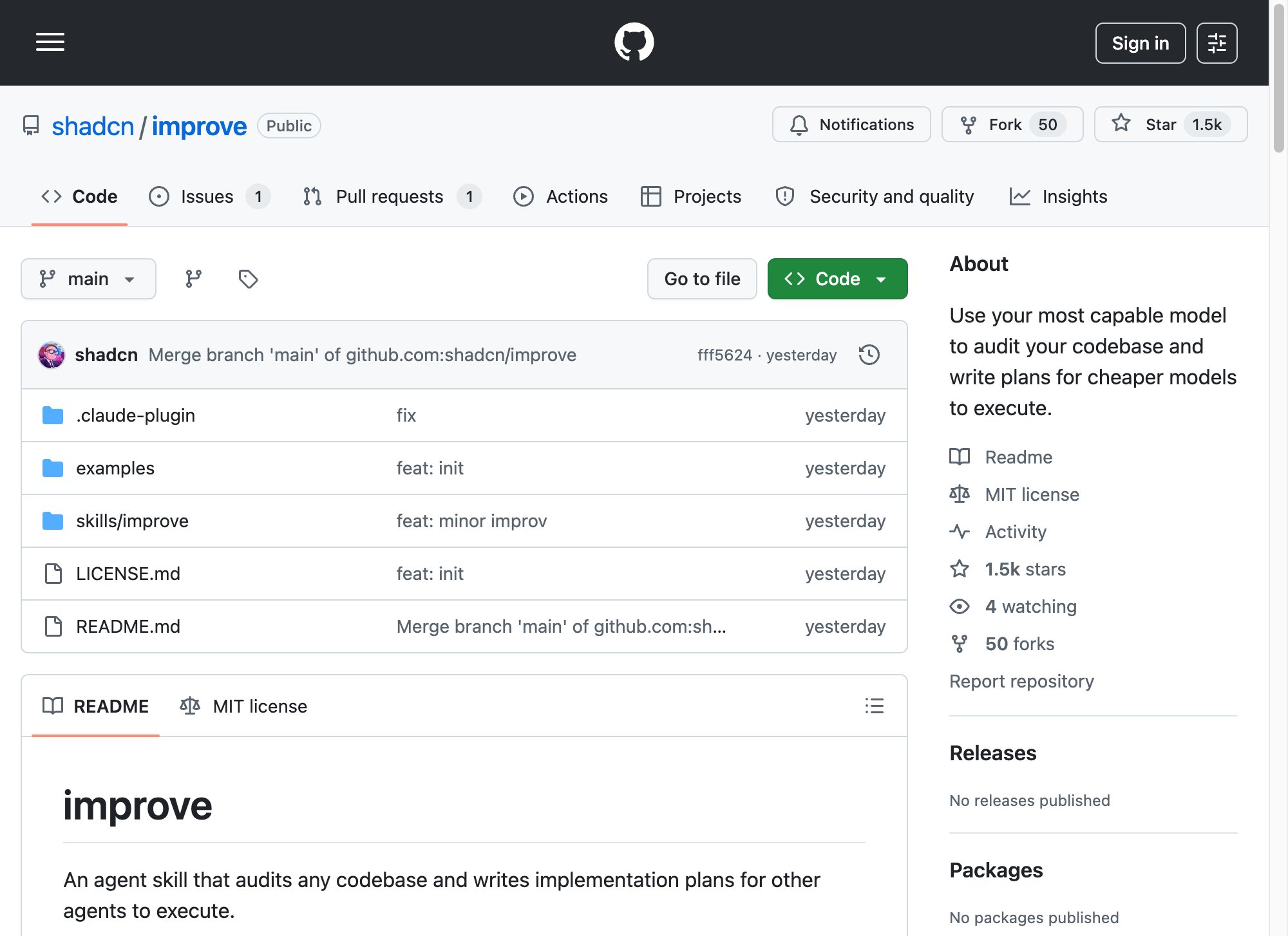Screen dimensions: 1288x936
Task: Click the examples folder icon
Action: coord(53,468)
